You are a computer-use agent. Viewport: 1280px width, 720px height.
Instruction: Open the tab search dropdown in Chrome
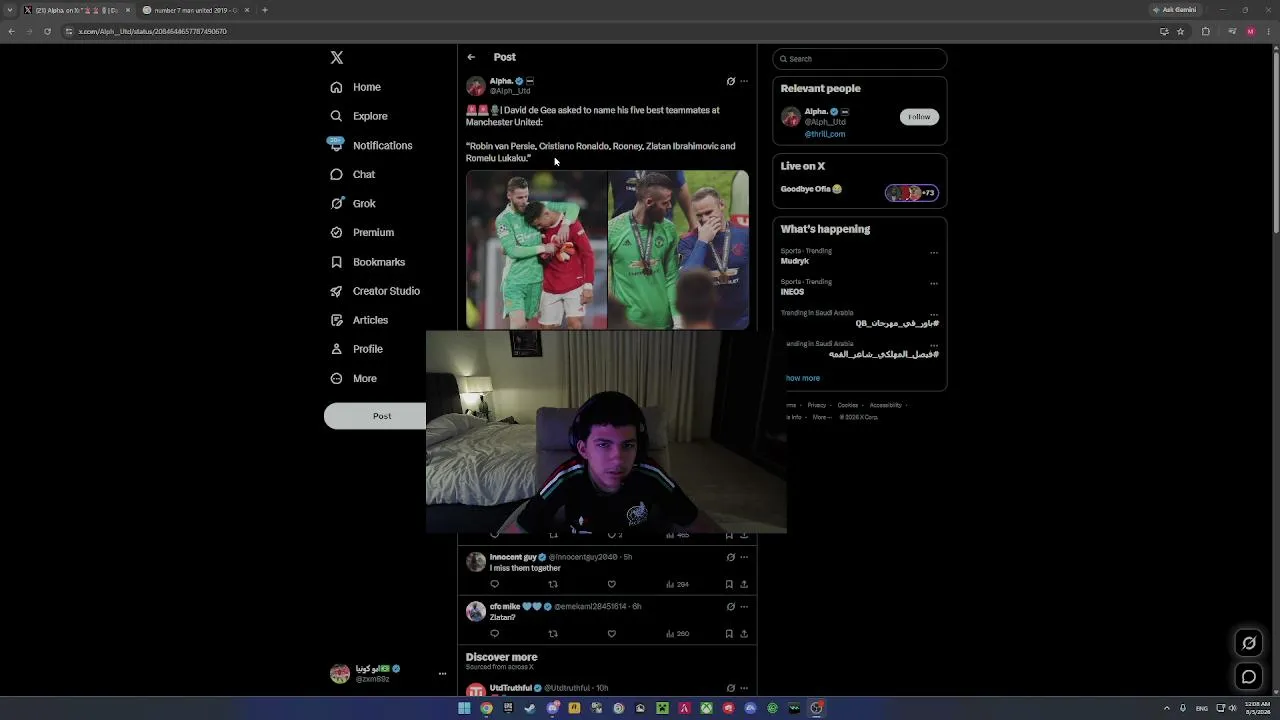[10, 10]
